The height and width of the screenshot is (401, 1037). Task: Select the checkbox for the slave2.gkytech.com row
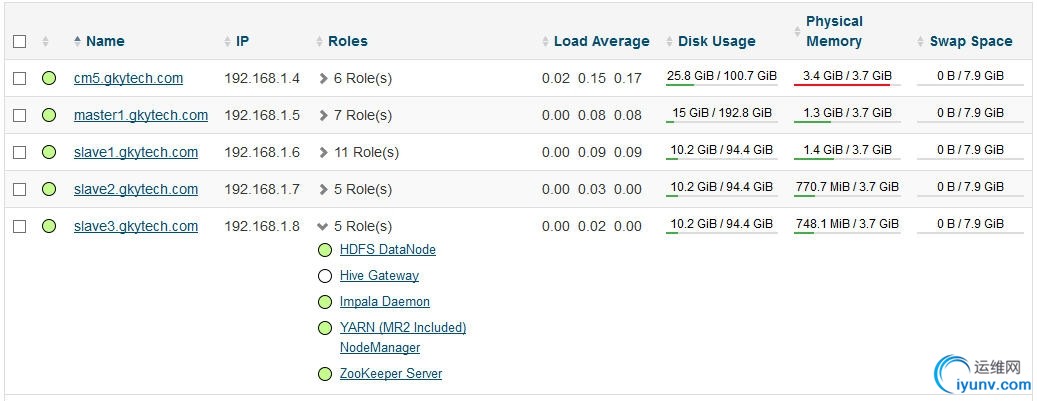20,189
